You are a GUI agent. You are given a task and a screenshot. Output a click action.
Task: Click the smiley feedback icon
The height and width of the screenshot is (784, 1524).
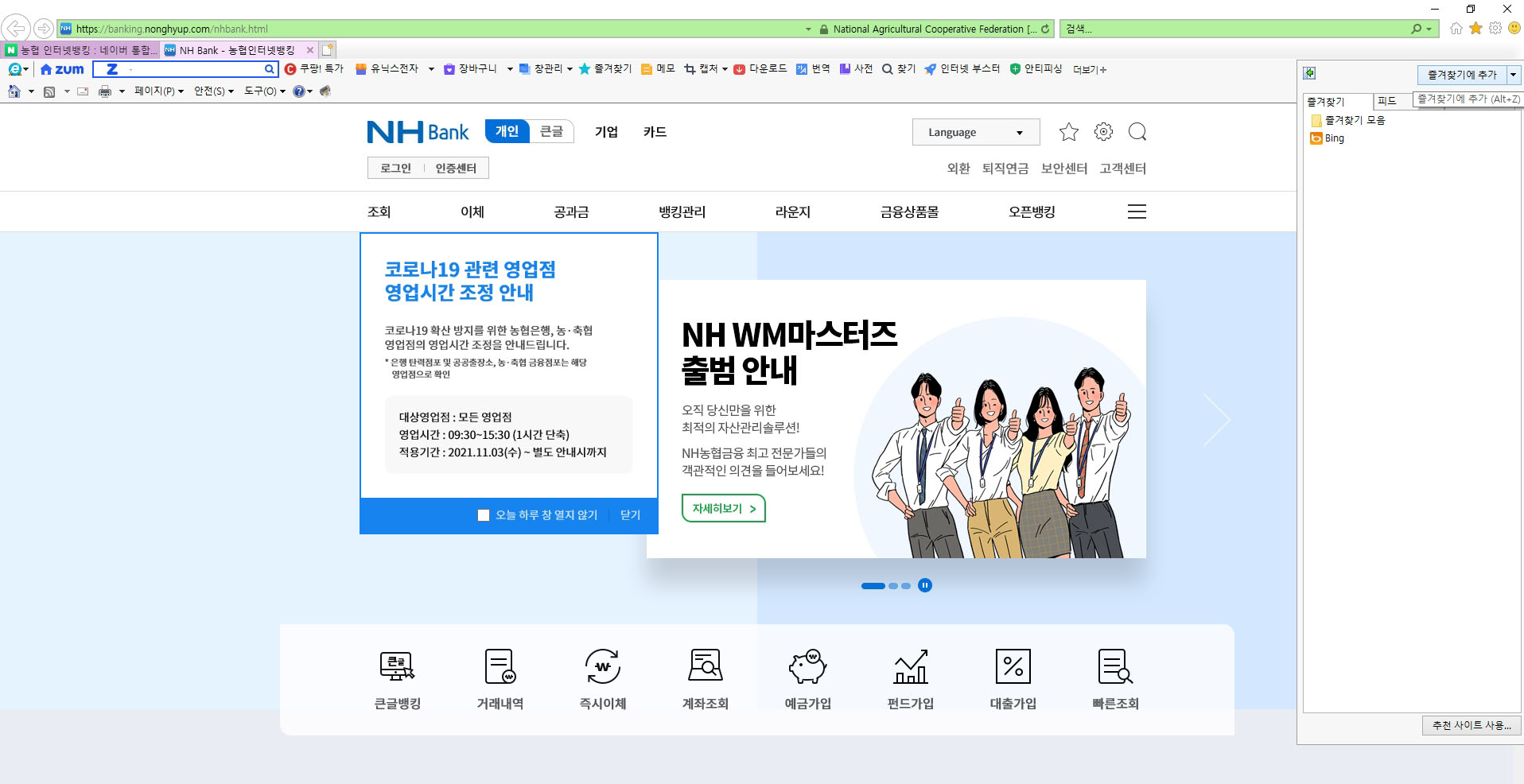click(x=1514, y=28)
